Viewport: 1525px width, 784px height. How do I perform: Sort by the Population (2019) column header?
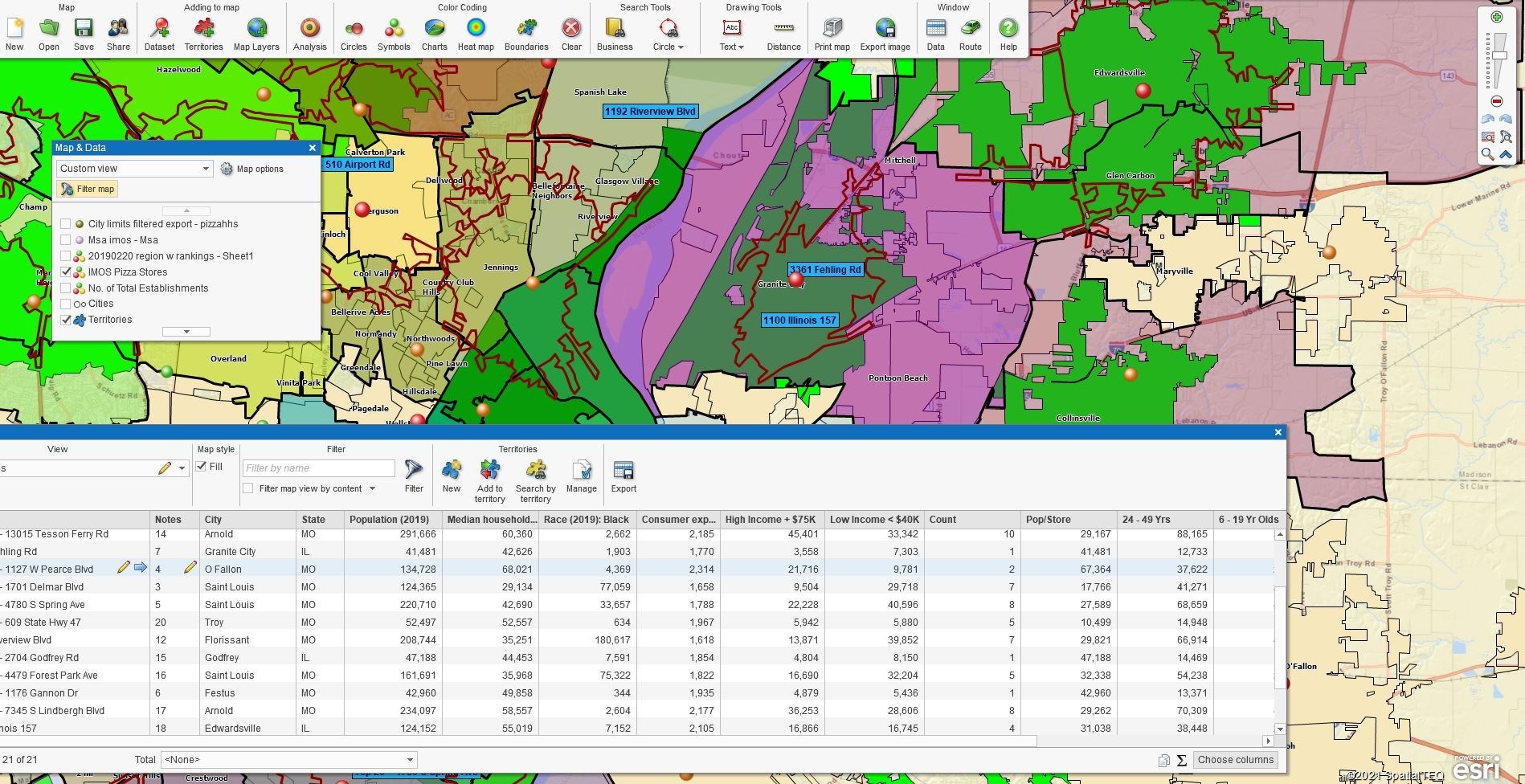[x=393, y=520]
